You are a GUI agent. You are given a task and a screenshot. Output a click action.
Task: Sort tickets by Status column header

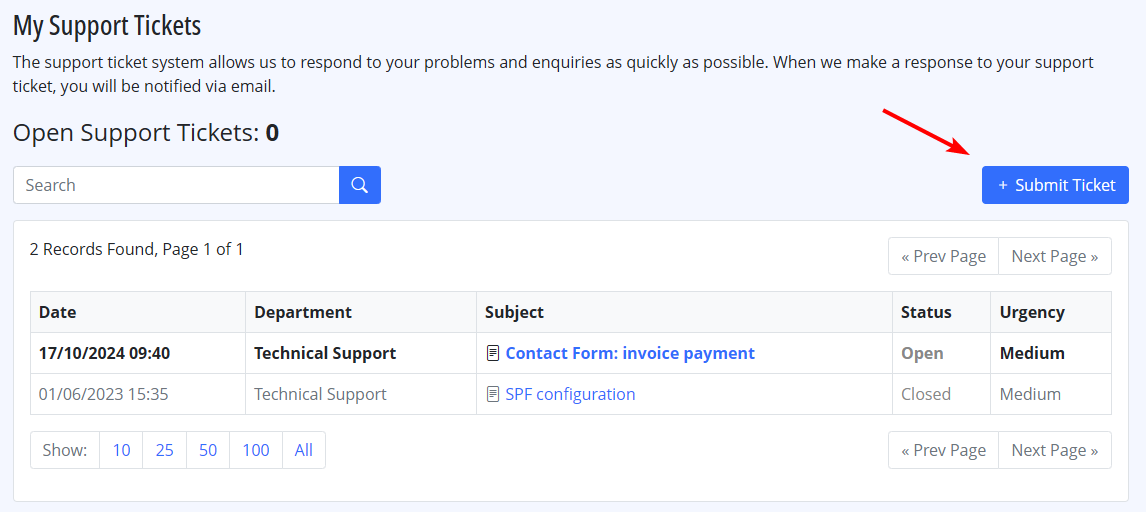pyautogui.click(x=926, y=313)
